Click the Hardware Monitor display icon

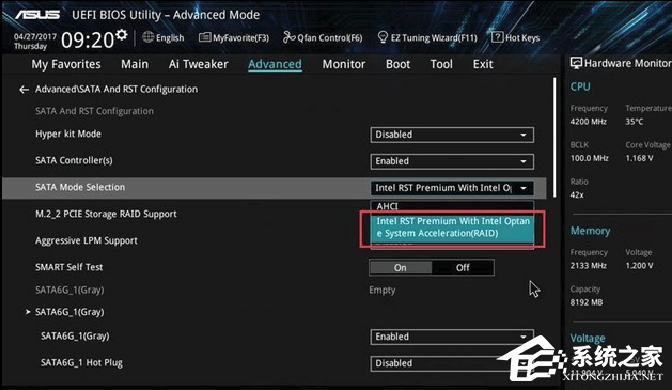[576, 63]
